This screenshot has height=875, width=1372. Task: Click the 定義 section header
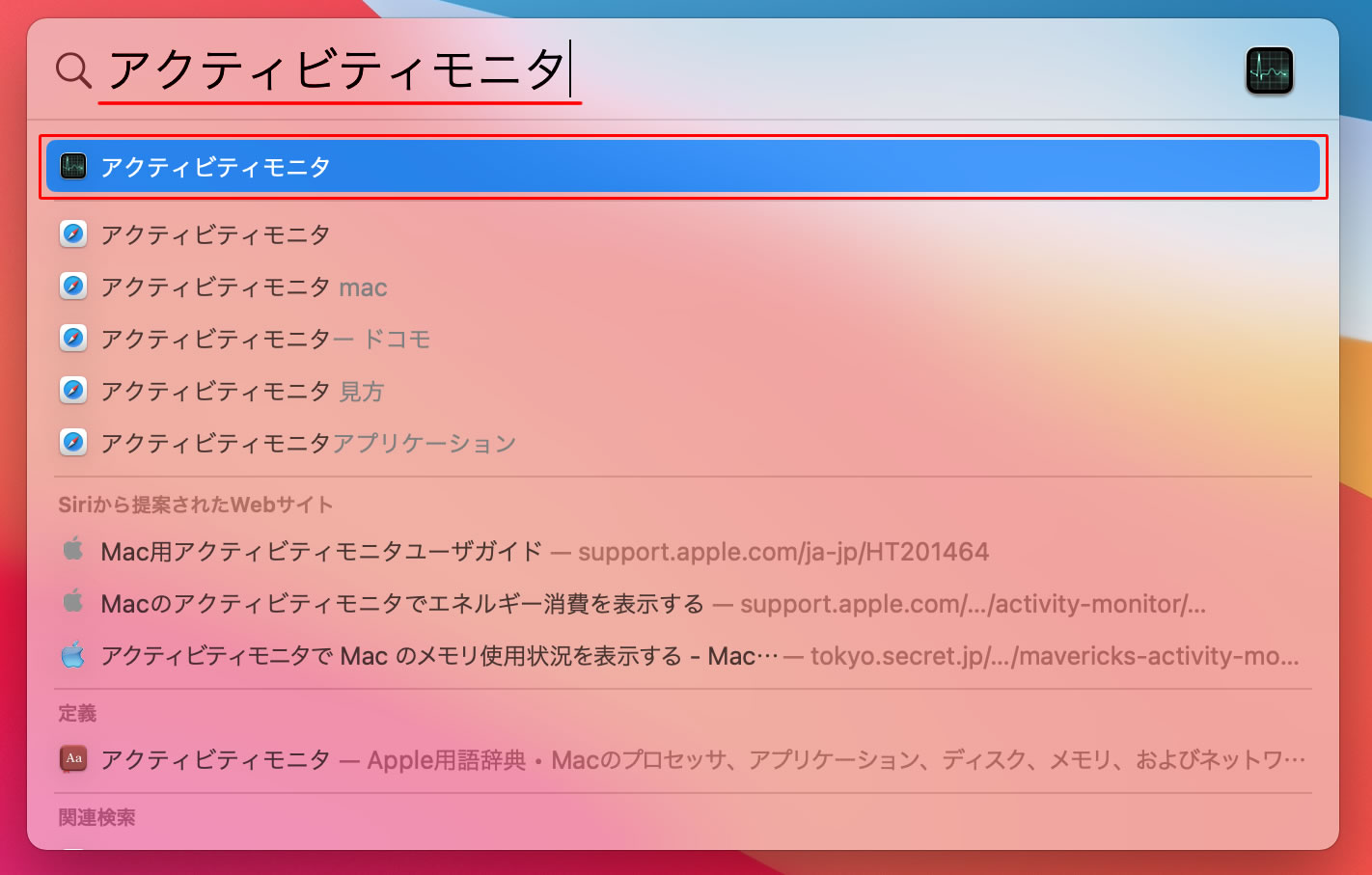click(x=77, y=713)
